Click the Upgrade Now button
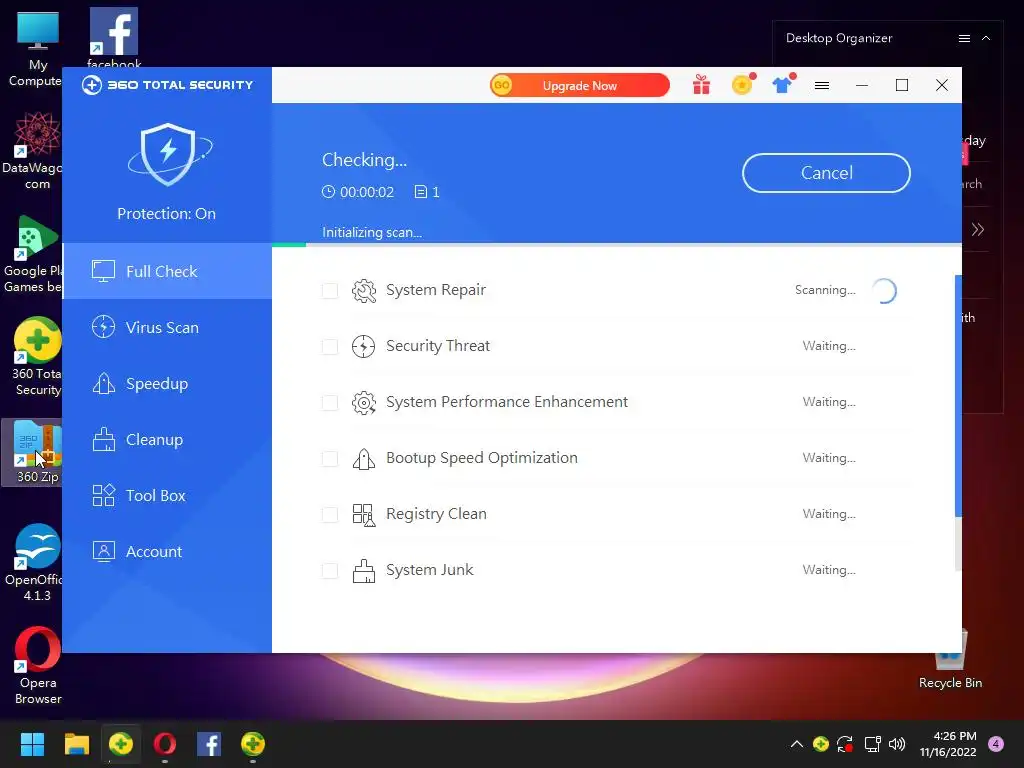 (579, 86)
